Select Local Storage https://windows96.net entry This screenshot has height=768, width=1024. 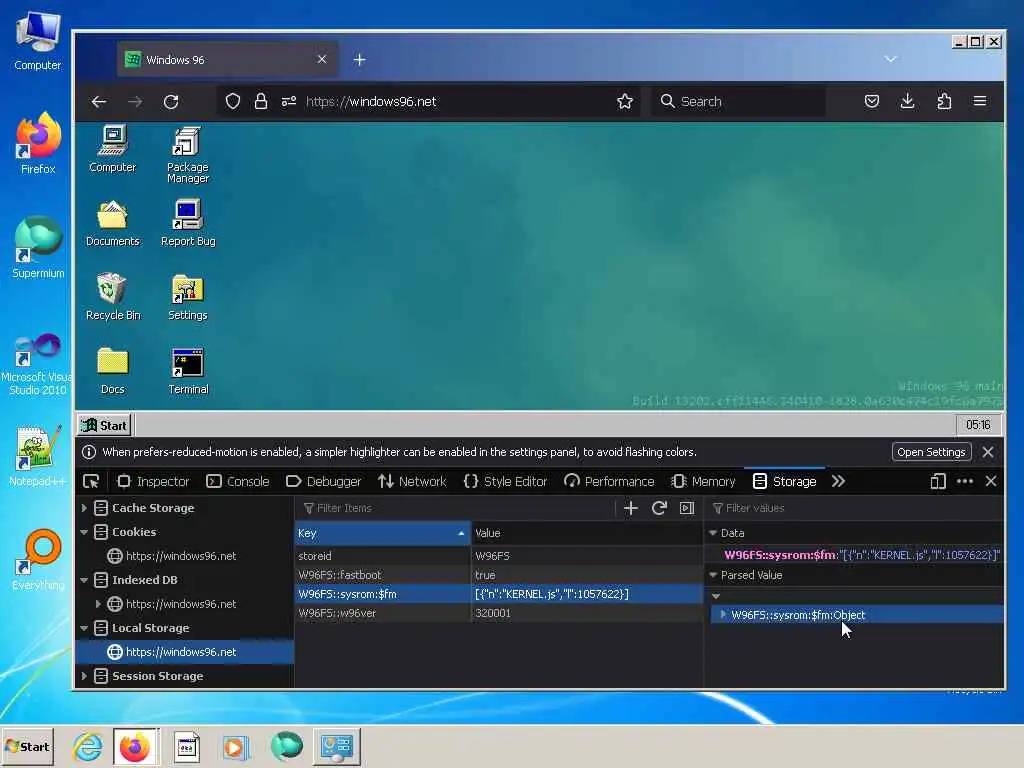point(181,652)
